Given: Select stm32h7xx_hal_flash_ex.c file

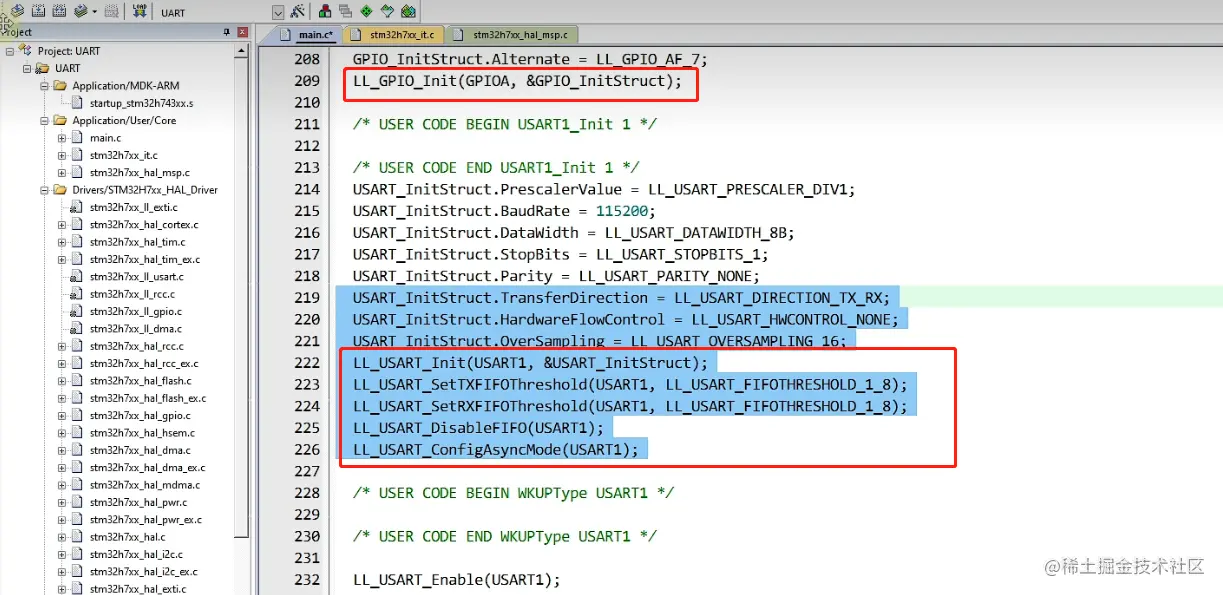Looking at the screenshot, I should [148, 398].
